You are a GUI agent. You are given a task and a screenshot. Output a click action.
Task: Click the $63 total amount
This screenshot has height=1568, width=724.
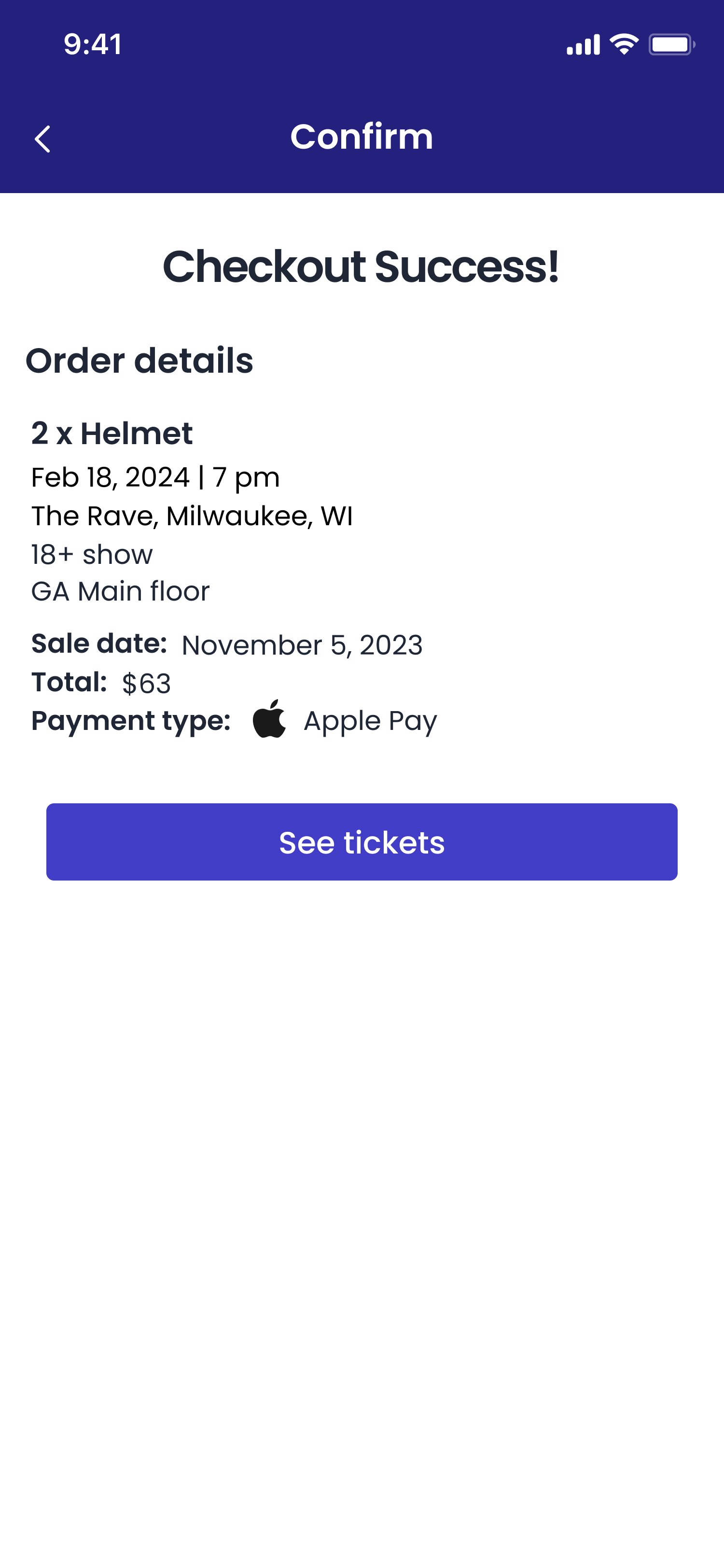(146, 684)
